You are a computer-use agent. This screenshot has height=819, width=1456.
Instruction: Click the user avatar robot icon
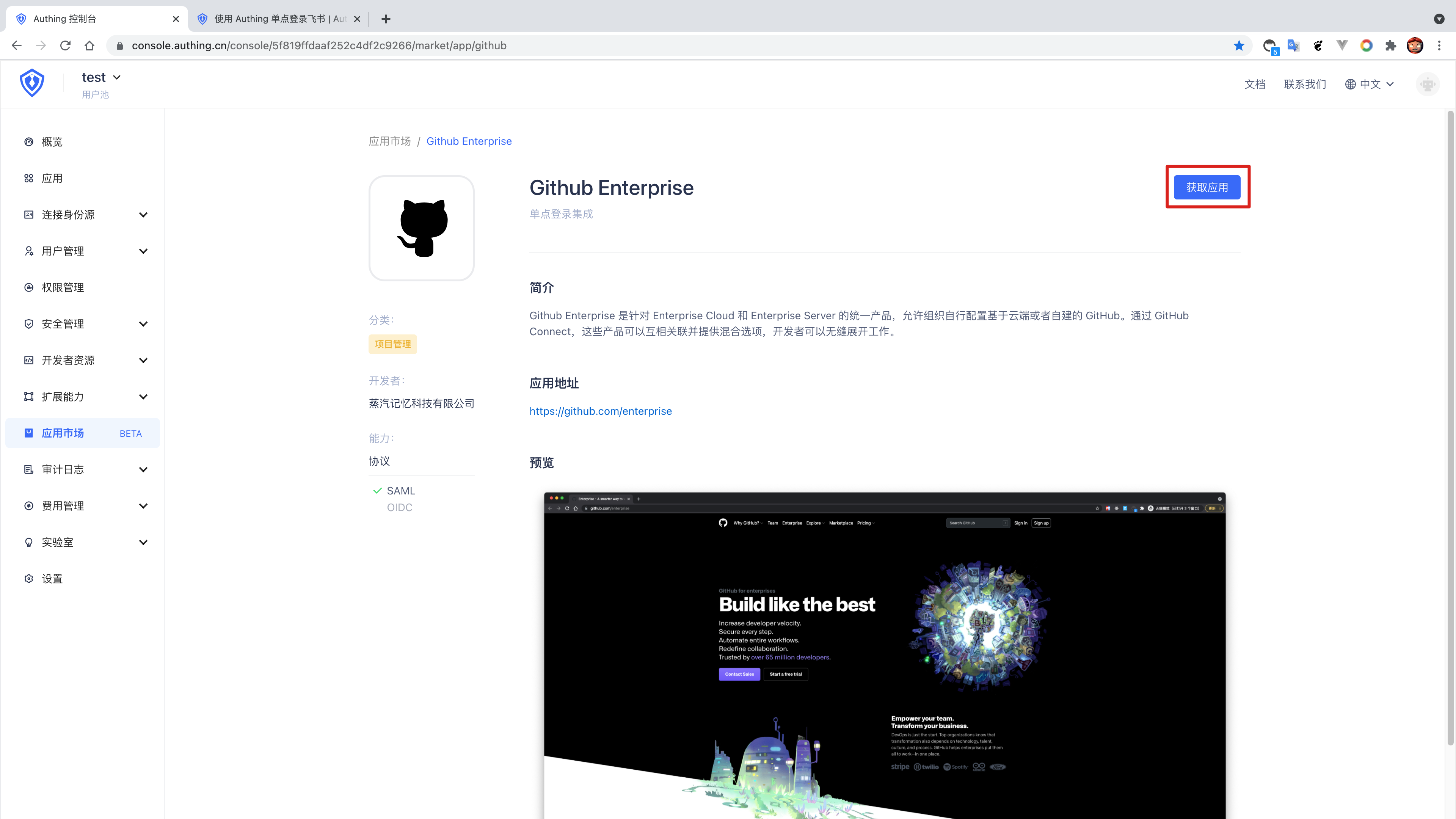click(1428, 84)
